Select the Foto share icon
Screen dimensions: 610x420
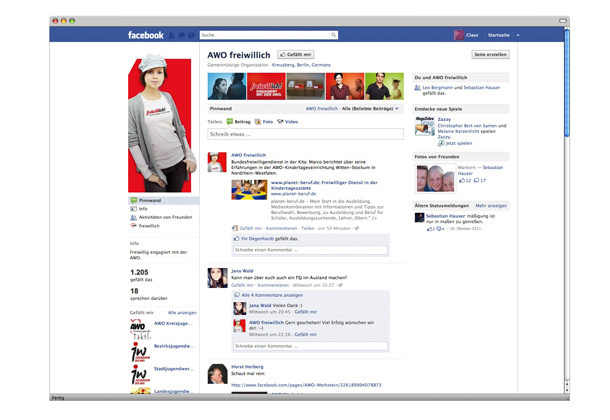coord(256,121)
